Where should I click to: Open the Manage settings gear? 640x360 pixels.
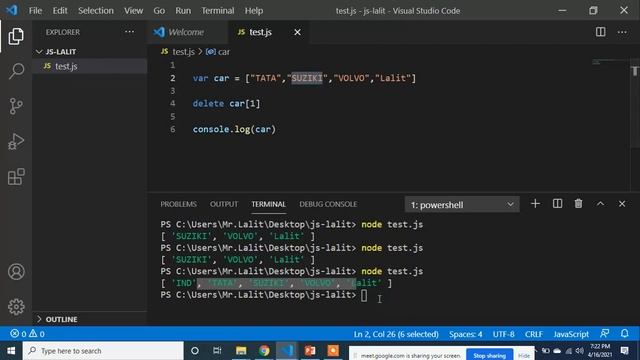(x=16, y=307)
